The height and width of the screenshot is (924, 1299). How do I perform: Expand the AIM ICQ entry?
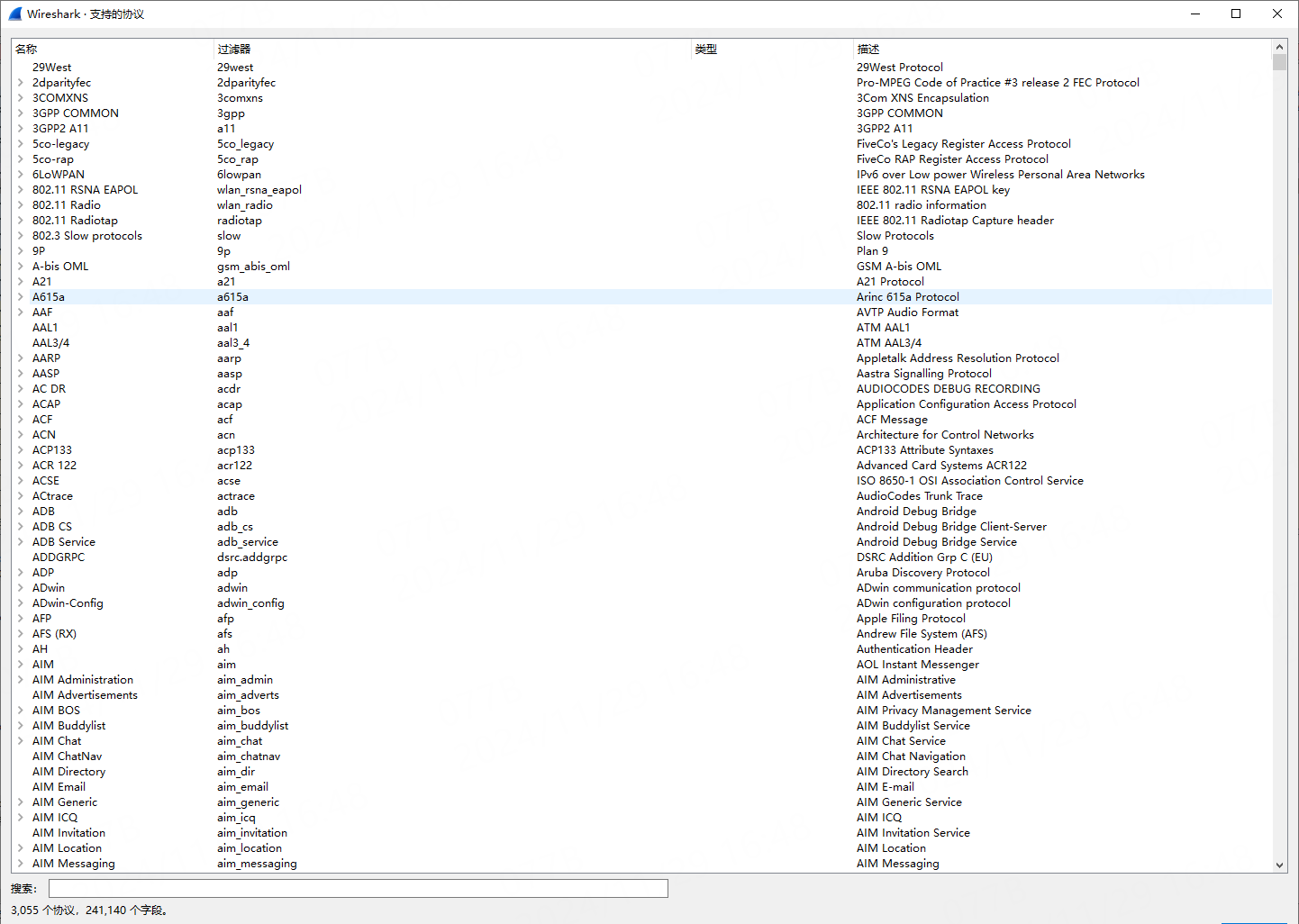[20, 818]
